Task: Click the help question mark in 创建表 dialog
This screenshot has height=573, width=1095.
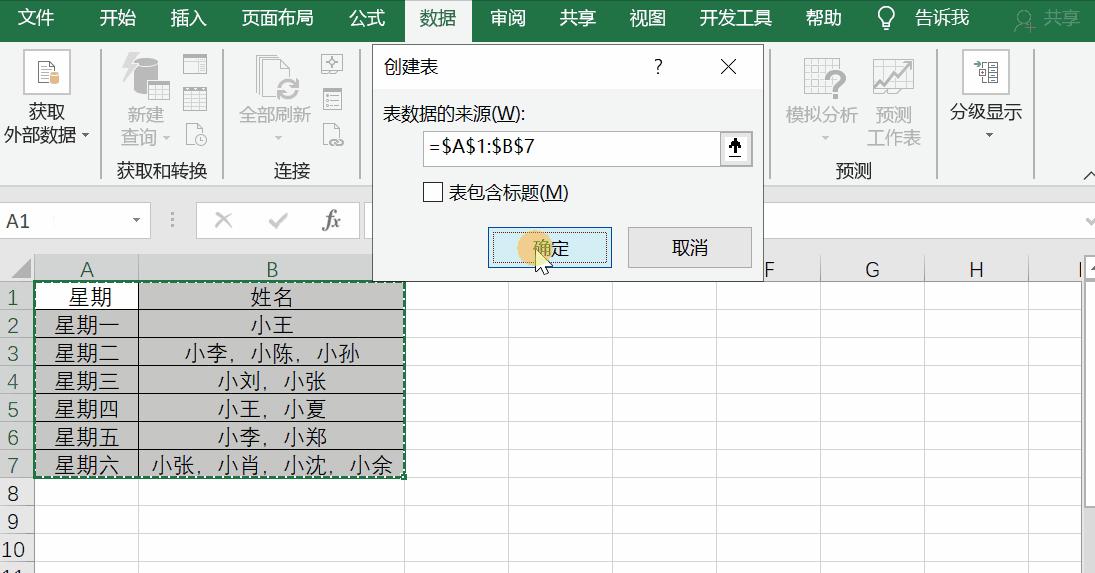Action: point(658,66)
